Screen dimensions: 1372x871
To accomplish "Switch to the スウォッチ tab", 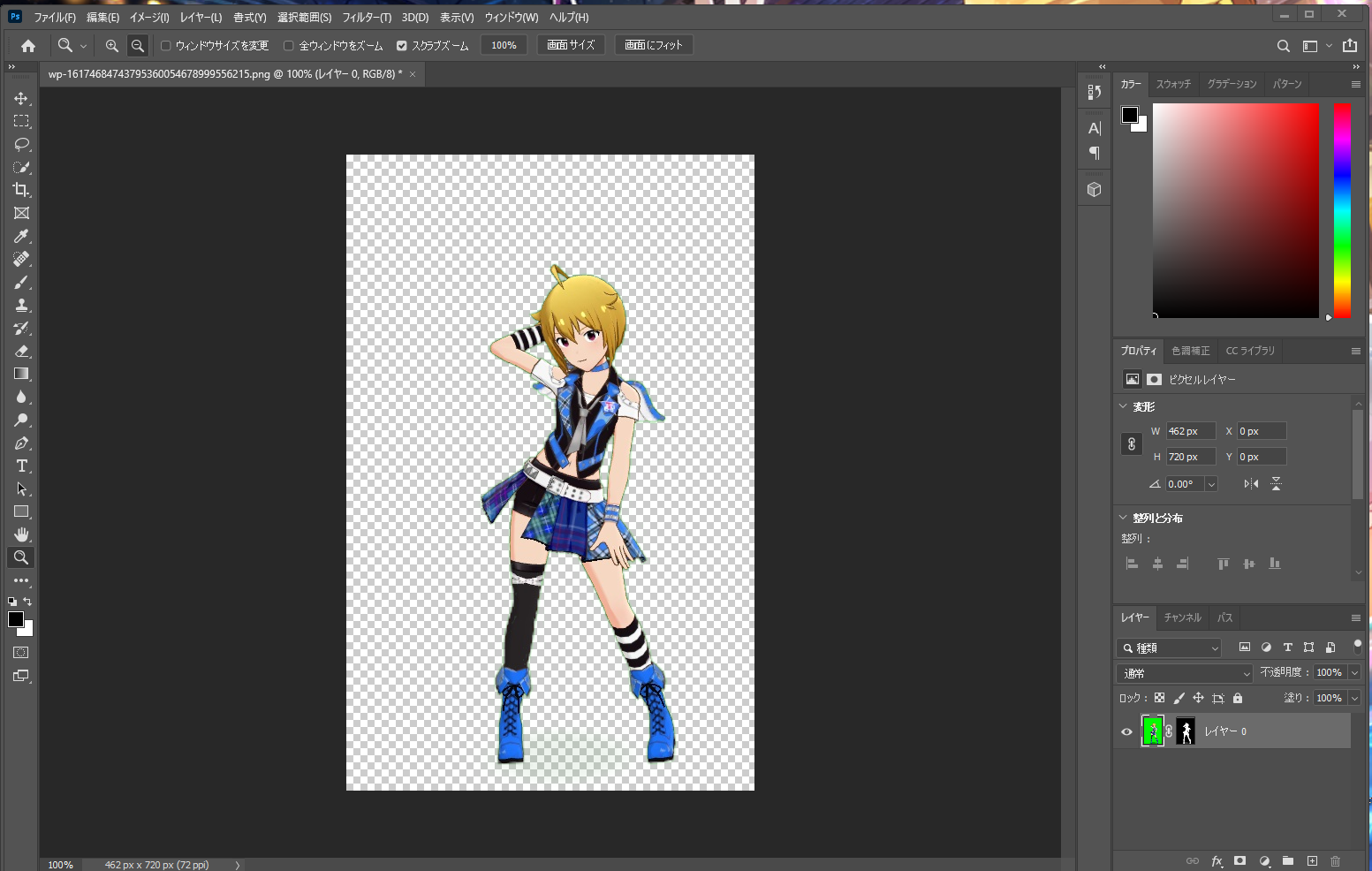I will [x=1173, y=84].
